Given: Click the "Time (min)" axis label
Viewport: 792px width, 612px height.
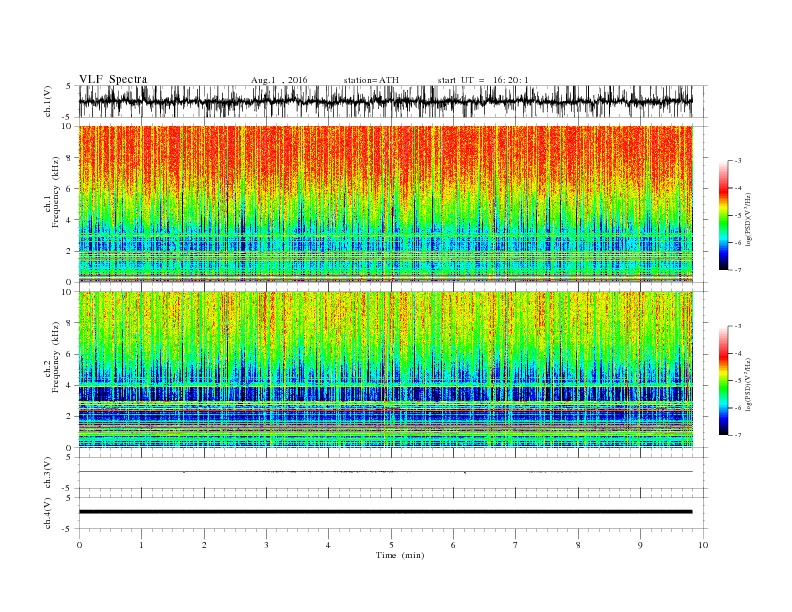Looking at the screenshot, I should pyautogui.click(x=400, y=555).
